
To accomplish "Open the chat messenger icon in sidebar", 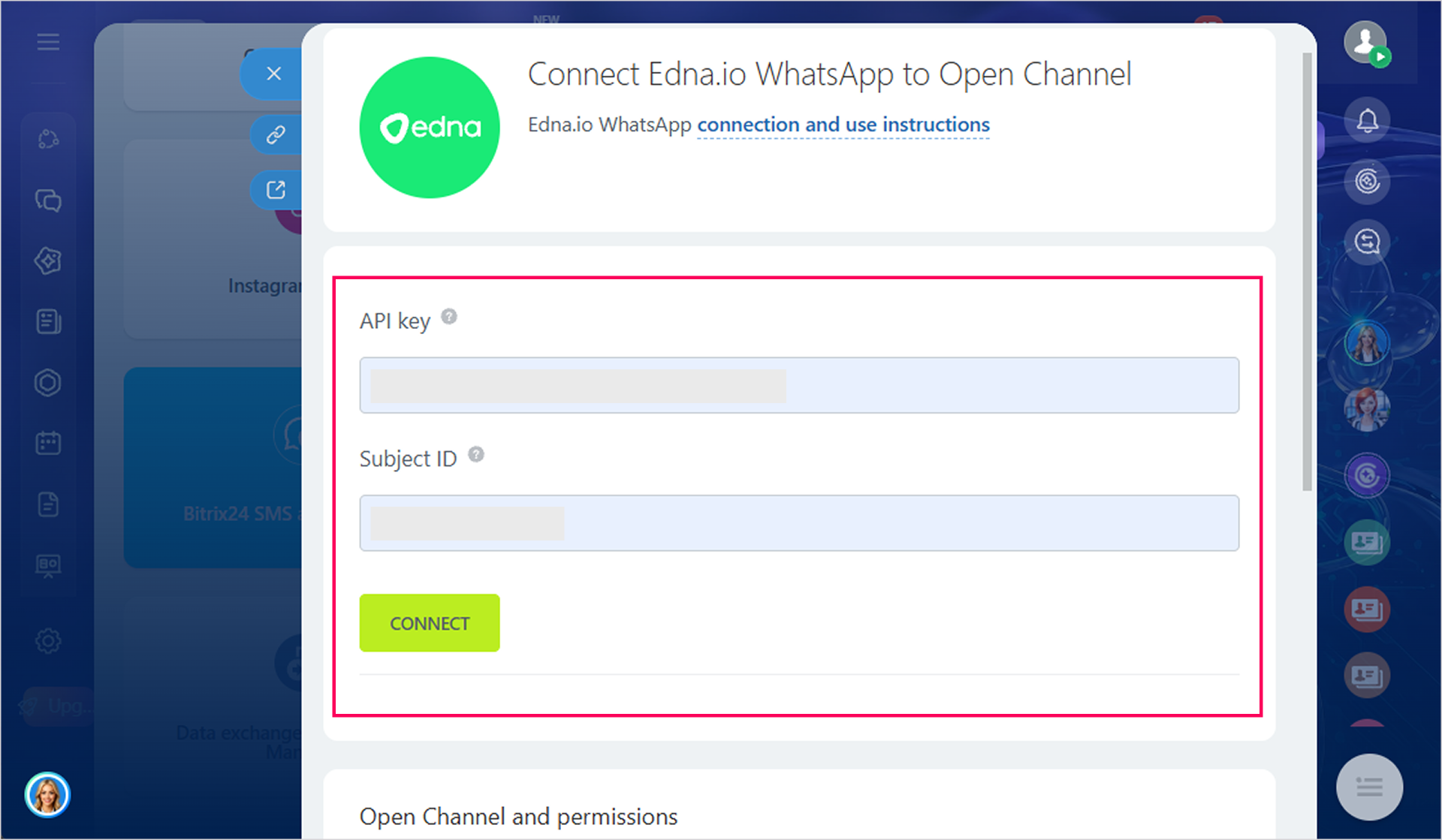I will 48,200.
